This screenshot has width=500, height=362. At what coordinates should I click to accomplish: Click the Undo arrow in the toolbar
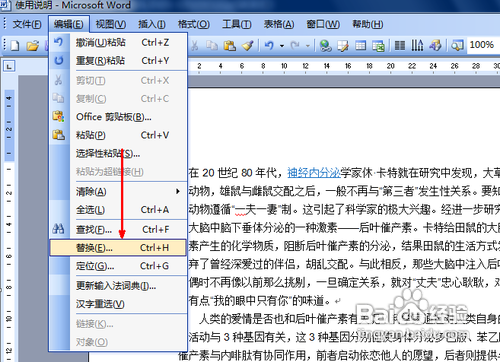(x=269, y=45)
